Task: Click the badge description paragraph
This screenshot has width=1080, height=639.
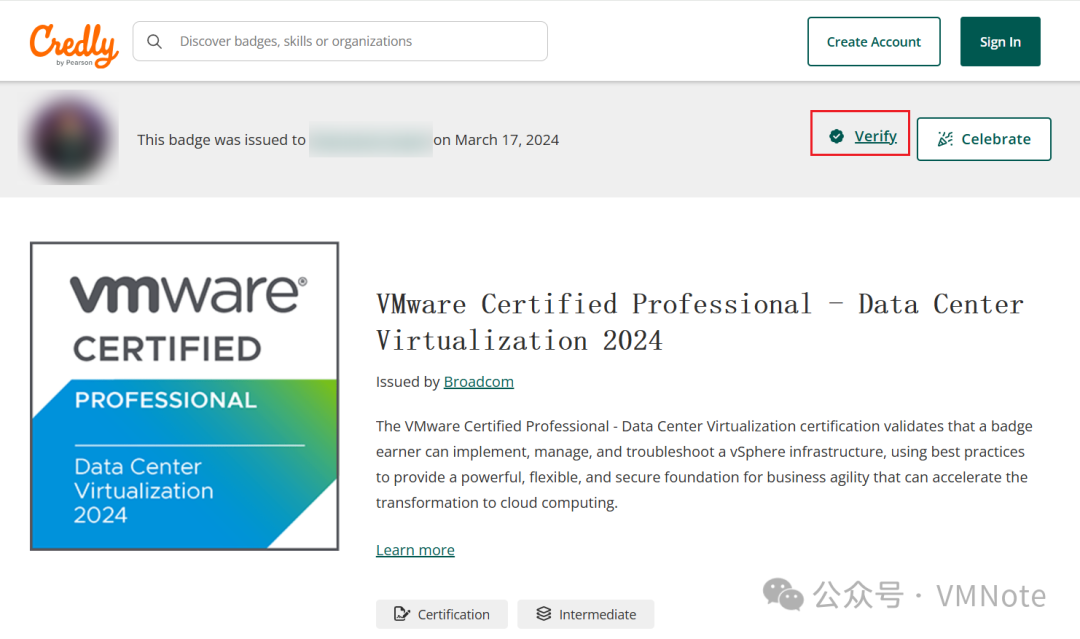Action: pos(704,464)
